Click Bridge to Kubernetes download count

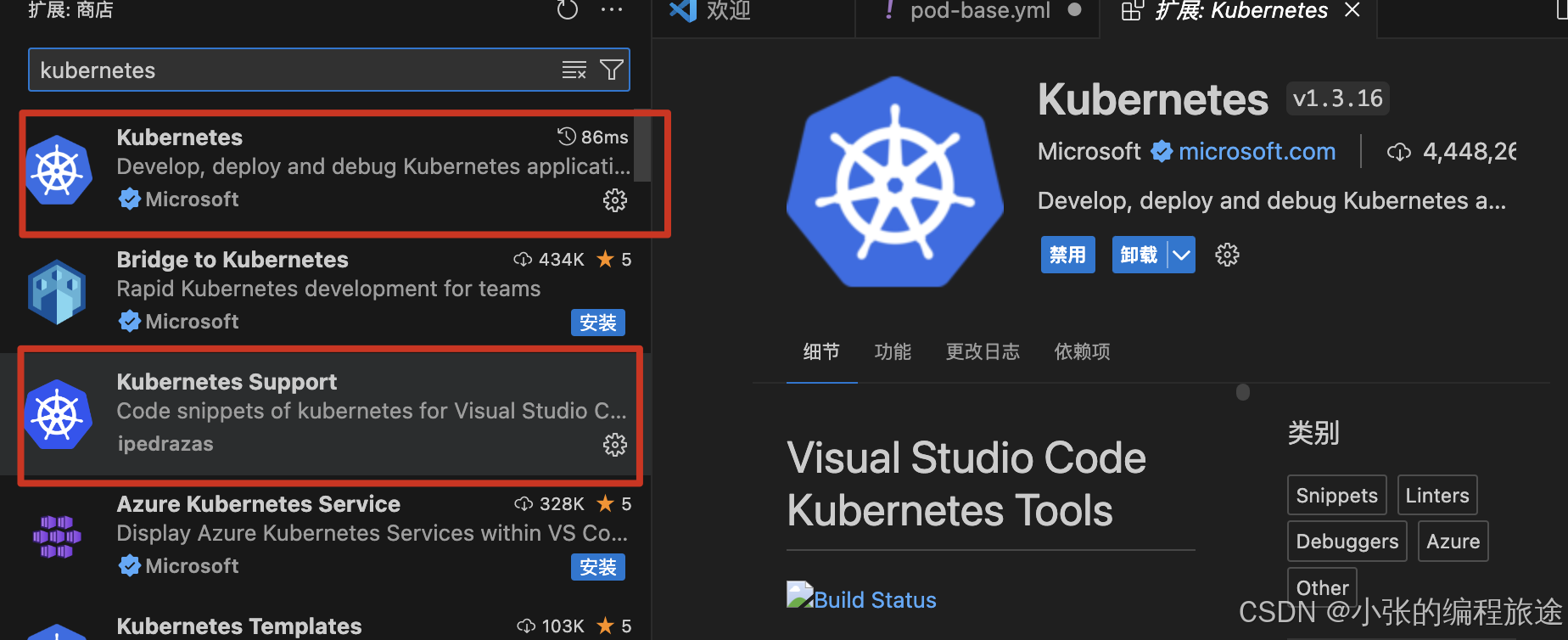pyautogui.click(x=549, y=259)
